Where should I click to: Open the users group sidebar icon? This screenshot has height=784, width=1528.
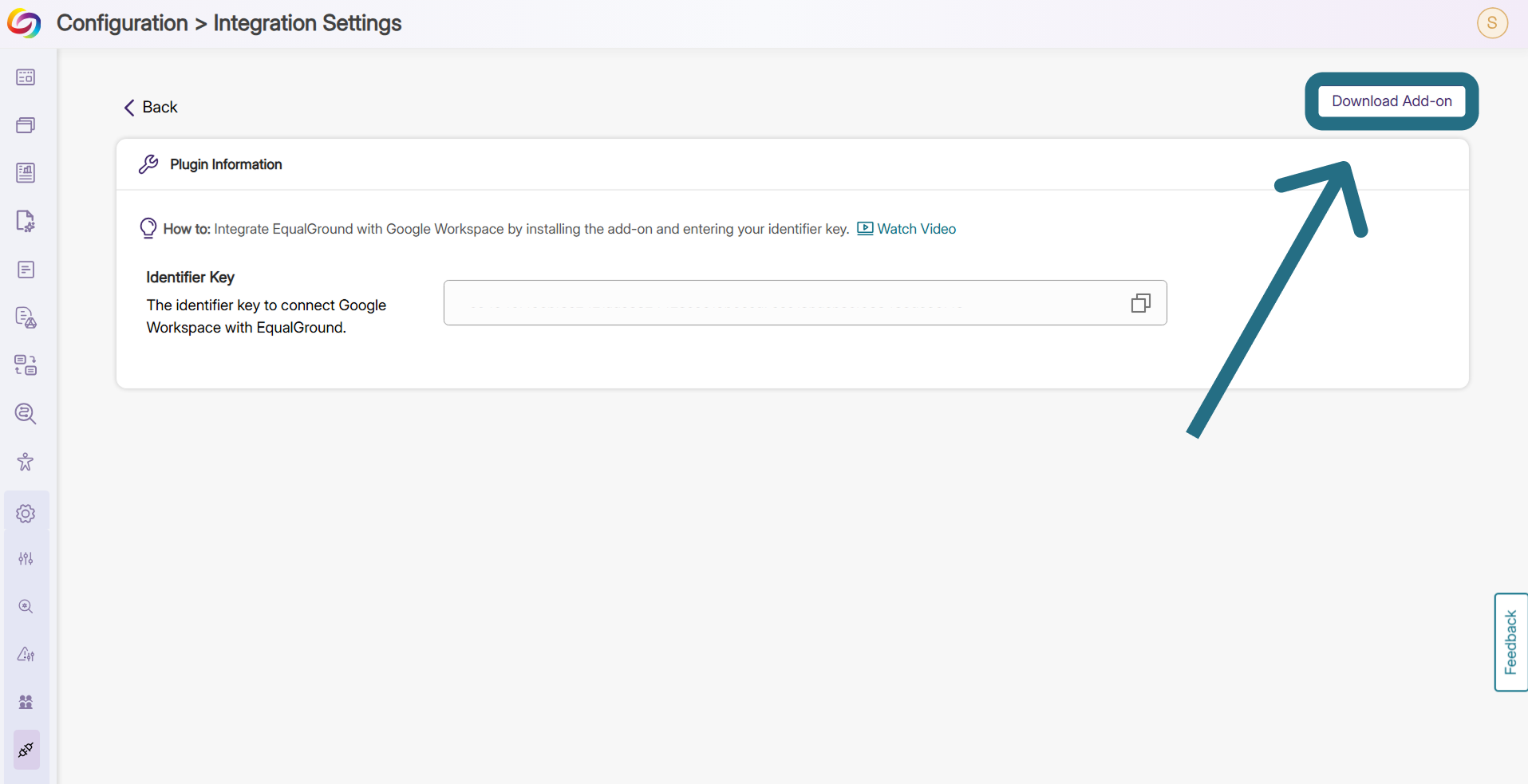tap(26, 702)
